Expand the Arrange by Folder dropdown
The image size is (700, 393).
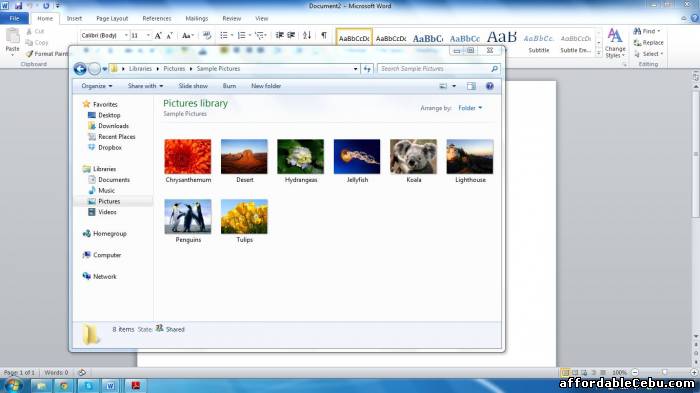pos(470,108)
